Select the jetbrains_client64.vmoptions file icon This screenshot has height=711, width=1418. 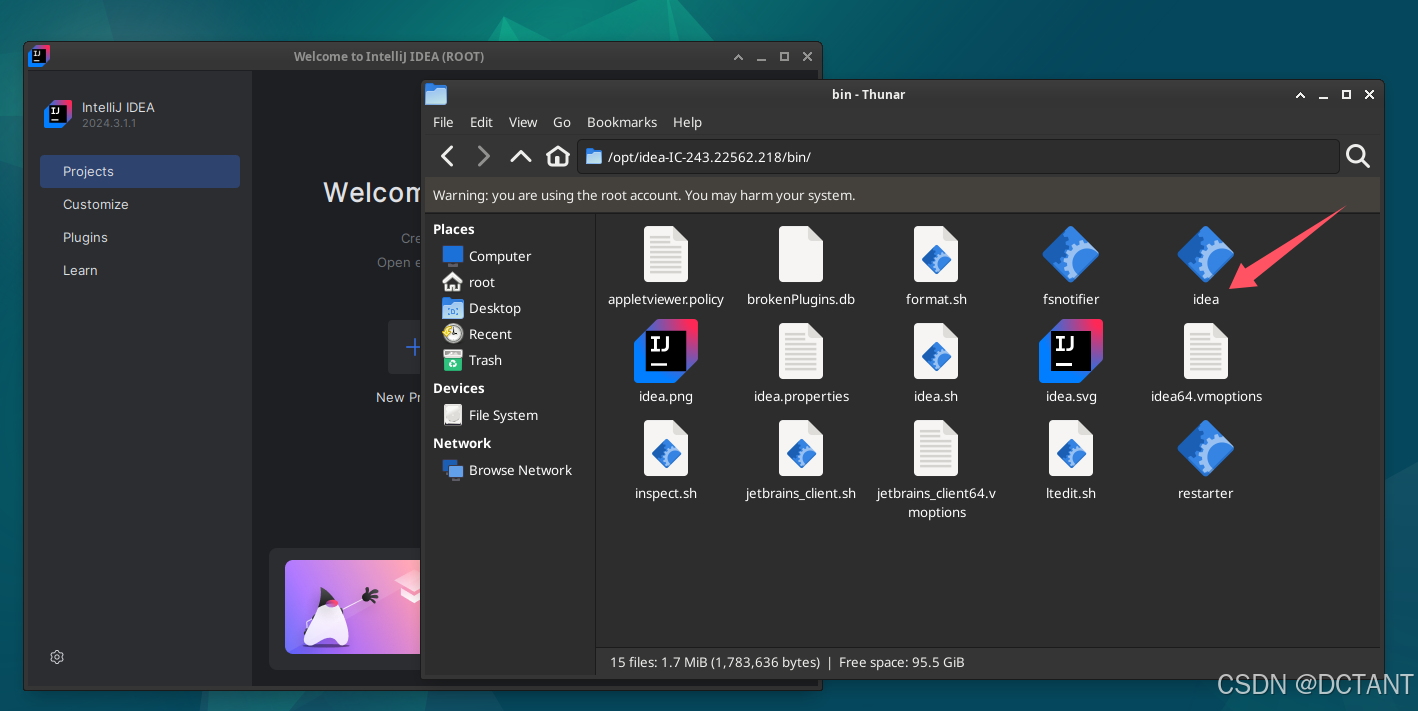tap(936, 448)
